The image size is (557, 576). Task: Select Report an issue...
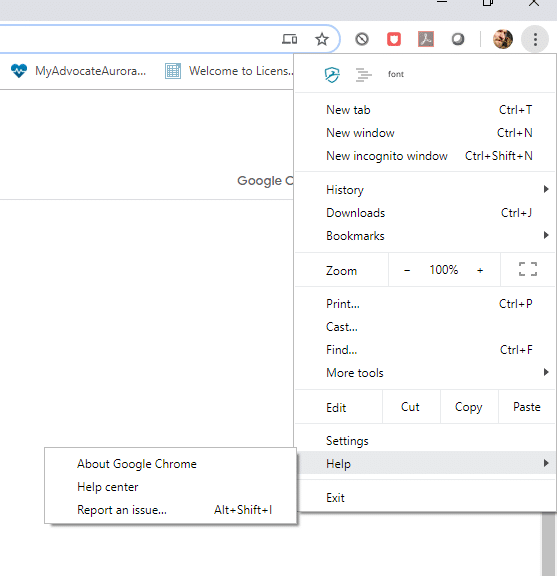[170, 510]
